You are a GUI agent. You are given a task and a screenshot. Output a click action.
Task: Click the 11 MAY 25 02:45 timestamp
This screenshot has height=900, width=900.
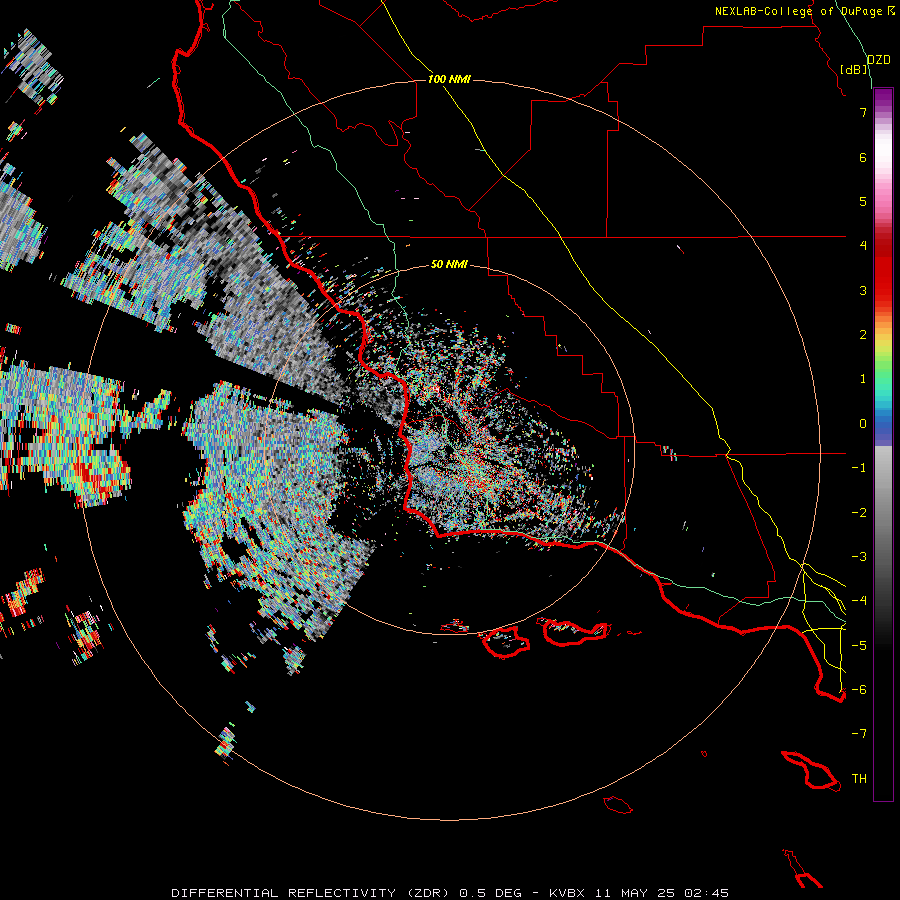tap(662, 893)
